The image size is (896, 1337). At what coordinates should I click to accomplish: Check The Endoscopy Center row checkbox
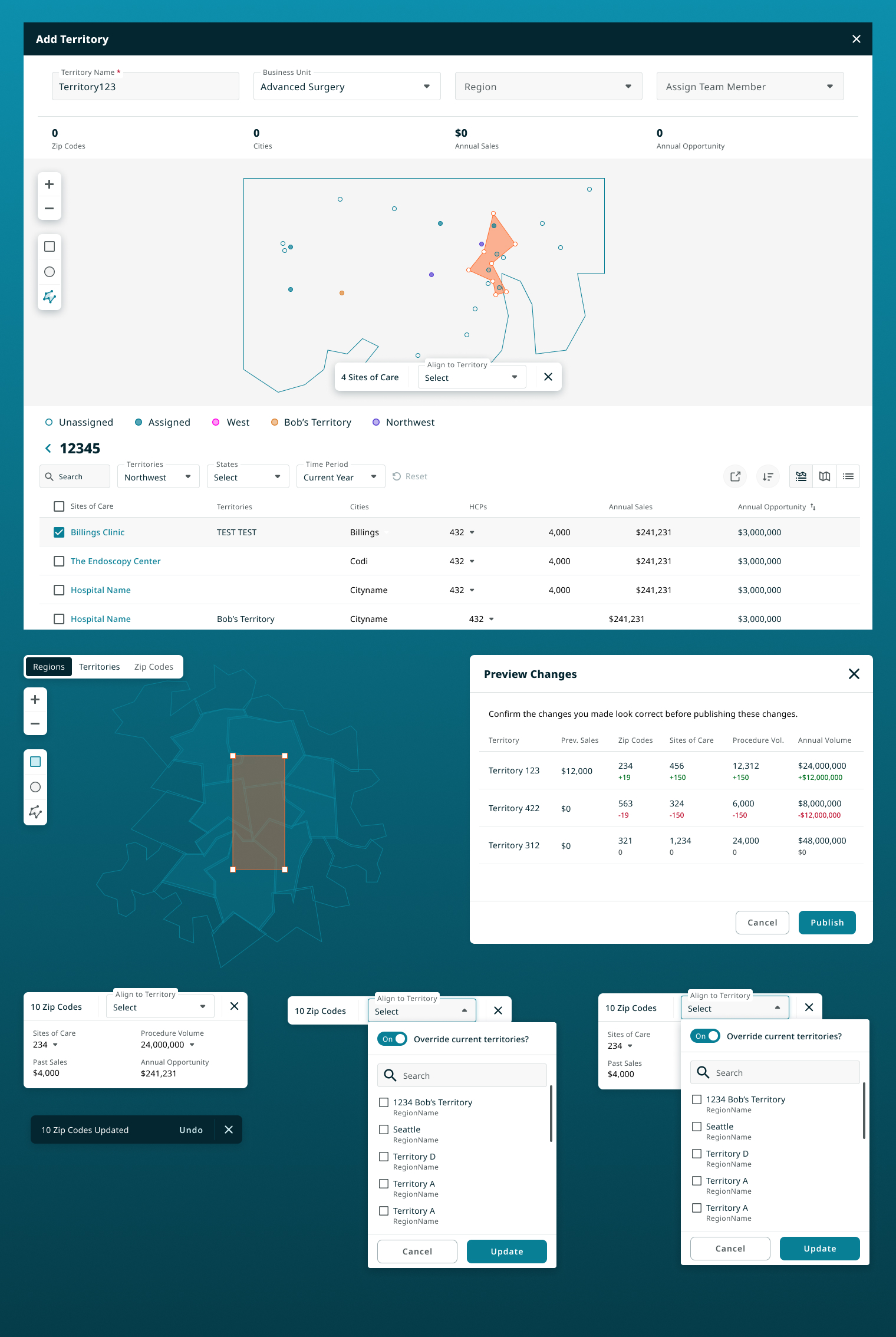(x=59, y=561)
